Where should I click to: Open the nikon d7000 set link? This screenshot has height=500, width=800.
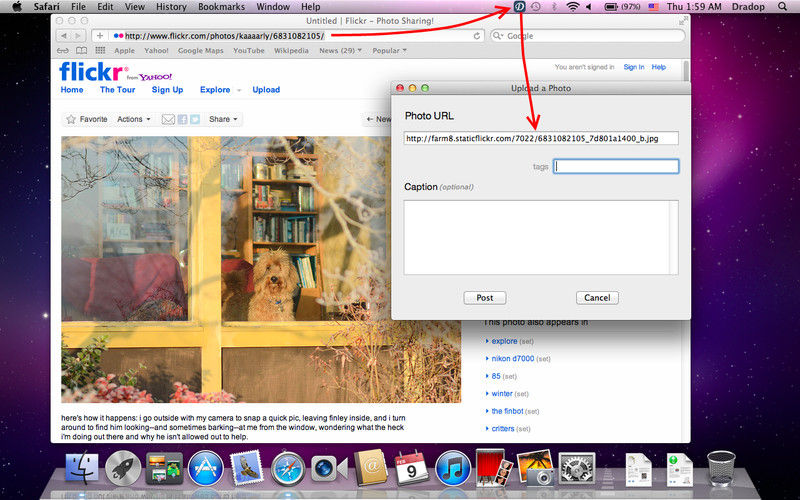tap(513, 359)
